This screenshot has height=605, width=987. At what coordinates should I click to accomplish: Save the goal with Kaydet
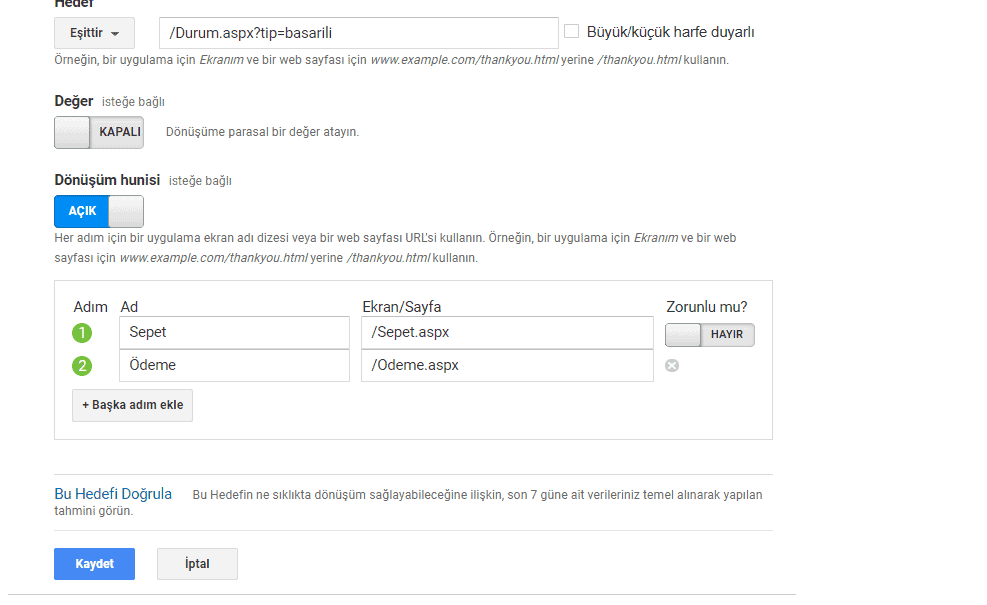pos(94,564)
